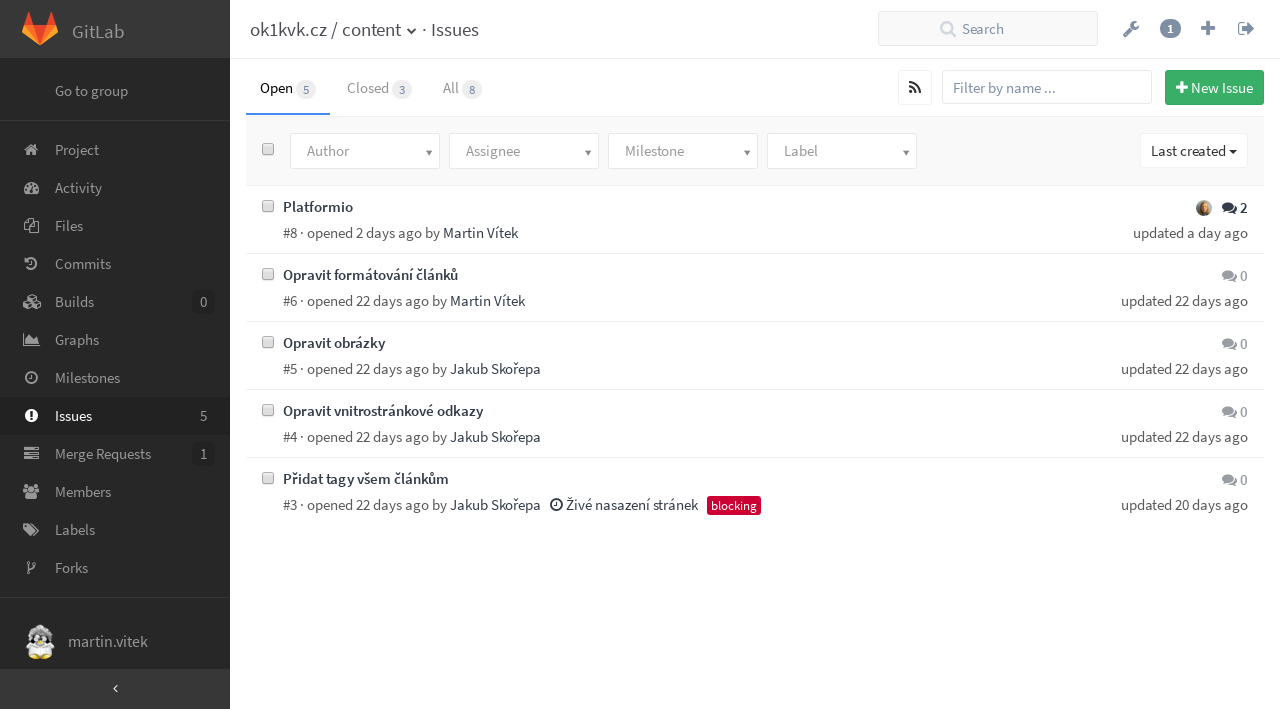The height and width of the screenshot is (709, 1280).
Task: Click the Filter by name field
Action: (x=1047, y=88)
